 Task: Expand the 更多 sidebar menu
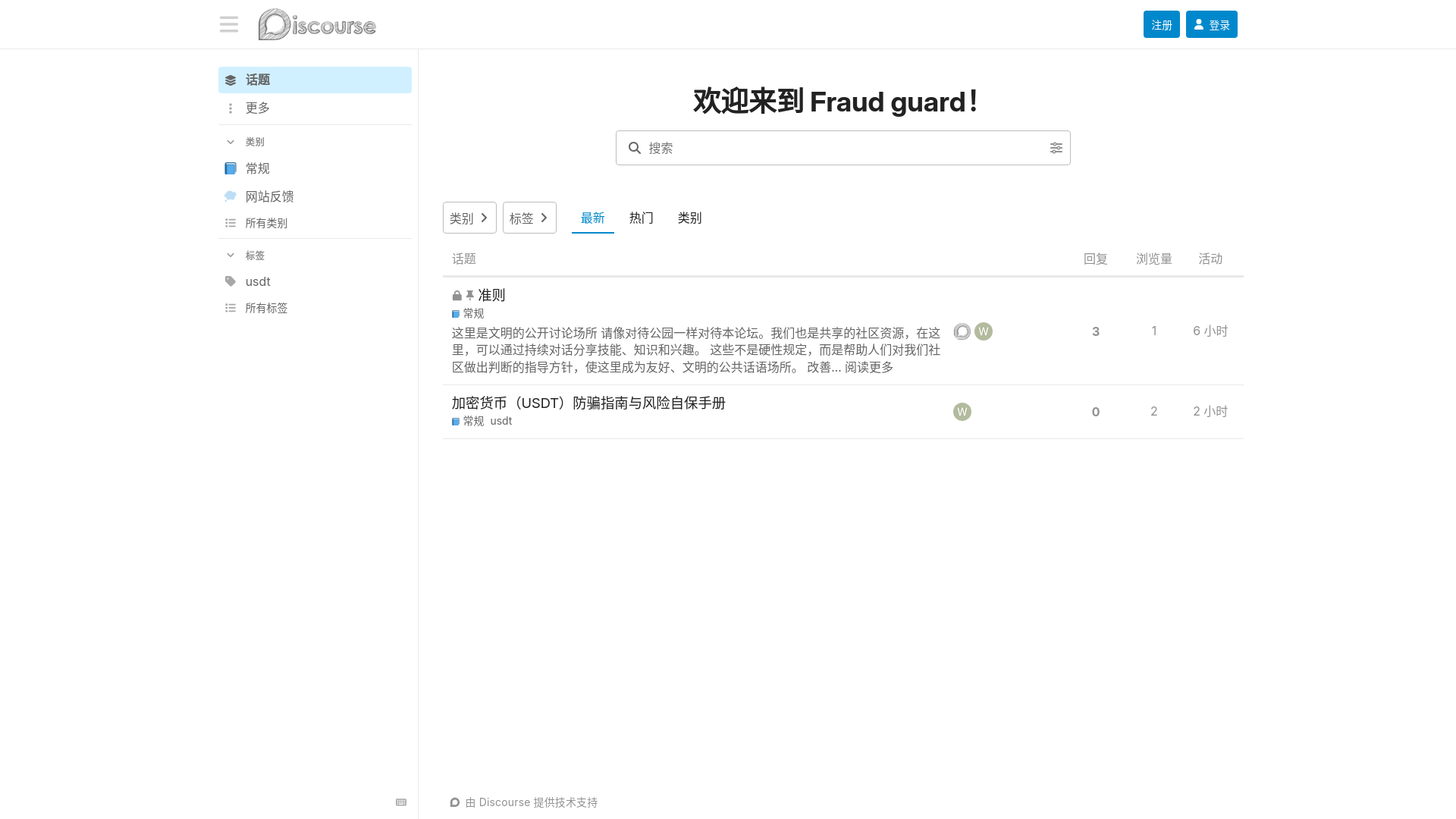tap(315, 108)
